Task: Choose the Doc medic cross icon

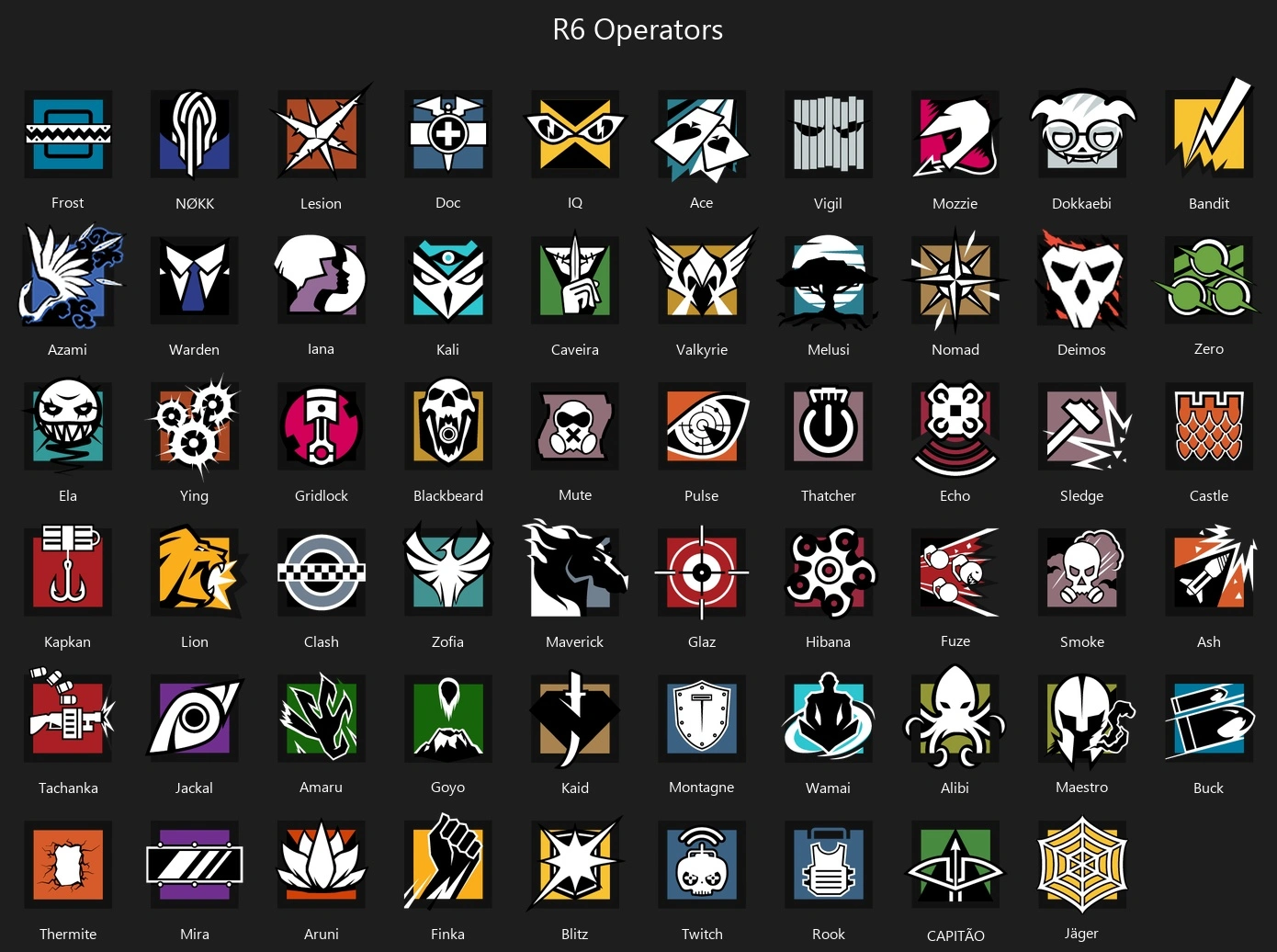Action: point(448,134)
